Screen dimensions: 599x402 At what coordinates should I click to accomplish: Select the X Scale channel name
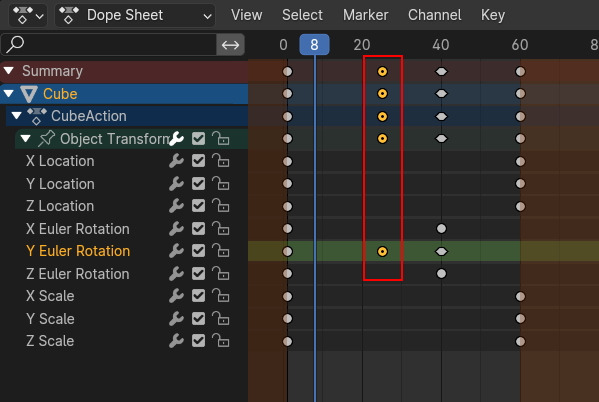tap(50, 296)
